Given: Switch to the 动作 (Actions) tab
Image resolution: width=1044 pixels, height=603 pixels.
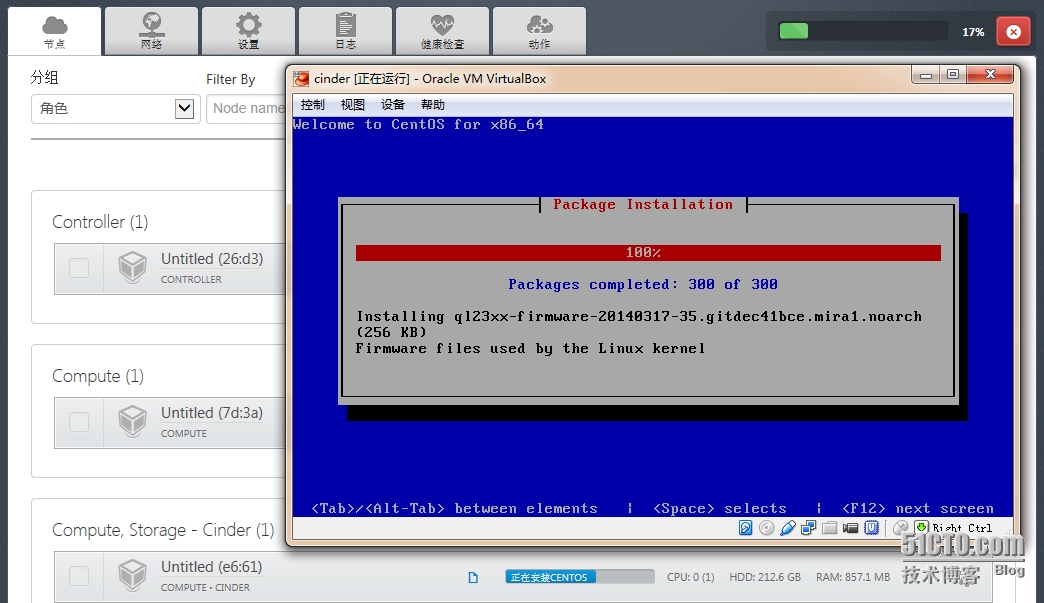Looking at the screenshot, I should 539,31.
